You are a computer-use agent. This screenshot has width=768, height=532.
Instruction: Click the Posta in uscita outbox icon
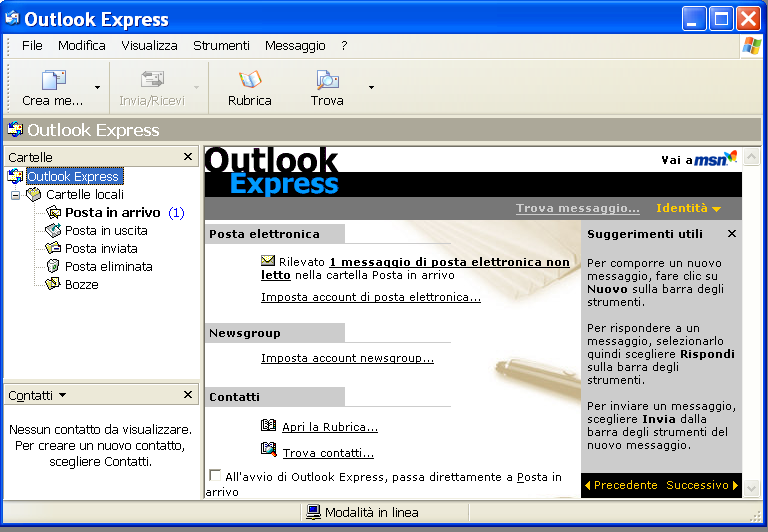(53, 230)
